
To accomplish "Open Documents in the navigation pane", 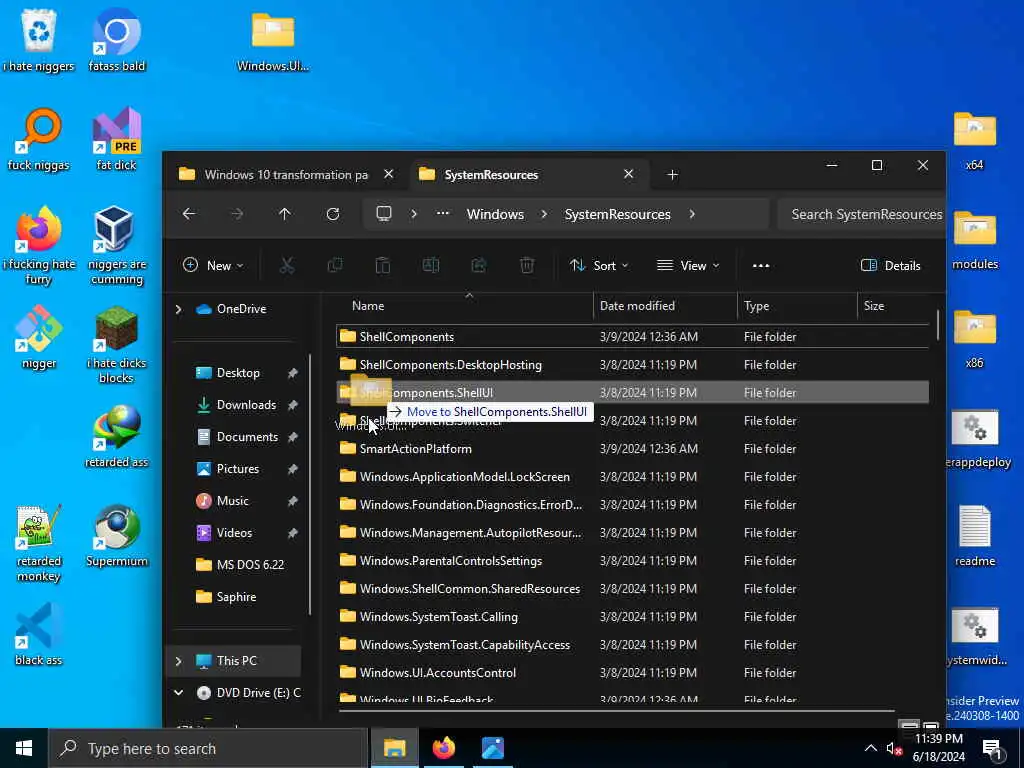I will pos(247,437).
